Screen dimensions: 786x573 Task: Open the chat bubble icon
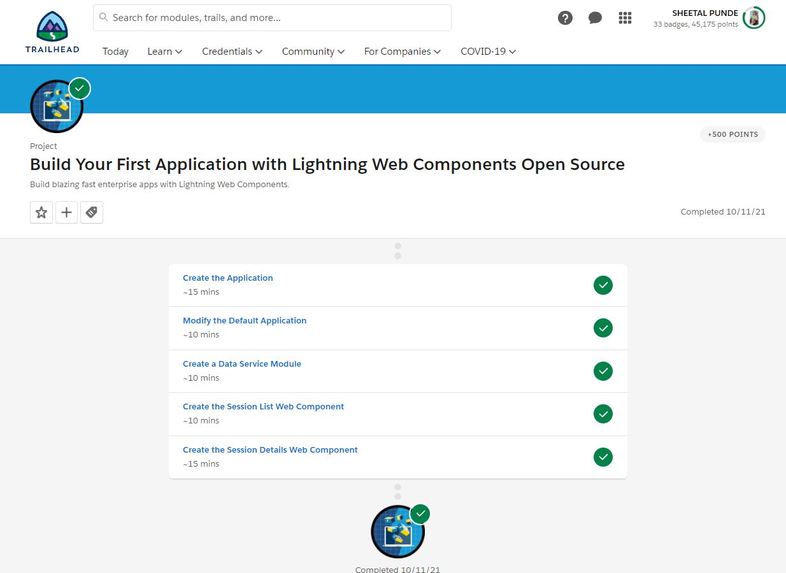tap(595, 18)
